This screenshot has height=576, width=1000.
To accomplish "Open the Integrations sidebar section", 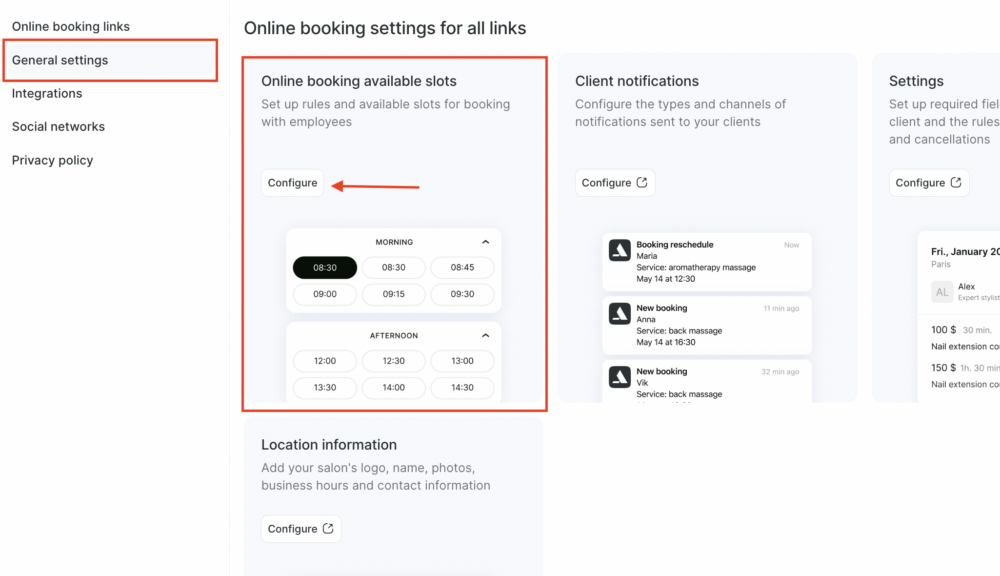I will pyautogui.click(x=47, y=93).
